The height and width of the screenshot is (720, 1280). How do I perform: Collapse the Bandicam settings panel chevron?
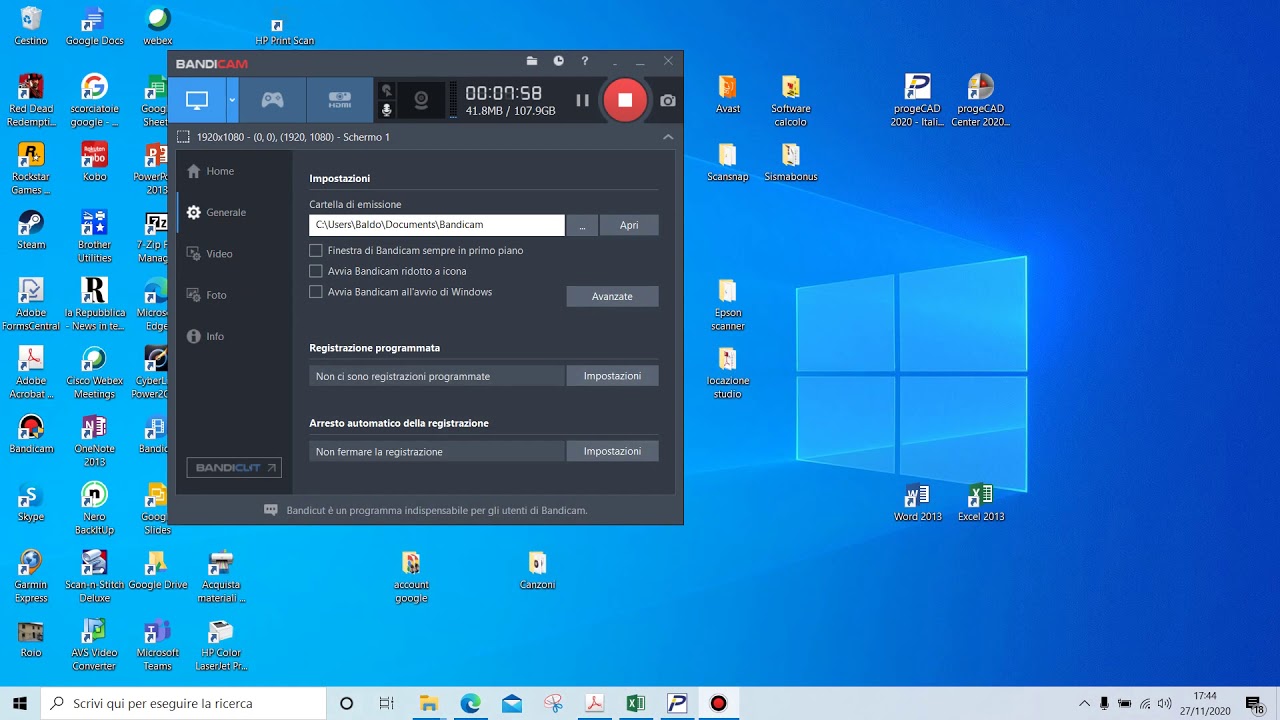point(668,137)
